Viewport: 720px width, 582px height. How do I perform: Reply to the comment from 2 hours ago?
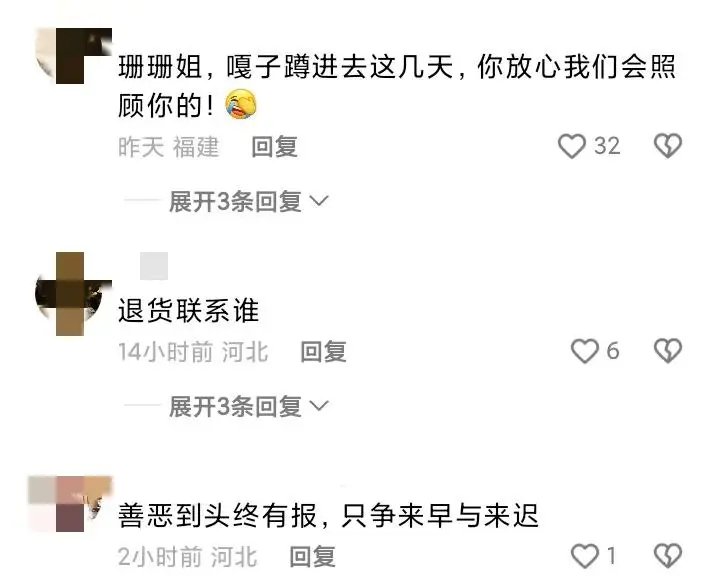(312, 557)
